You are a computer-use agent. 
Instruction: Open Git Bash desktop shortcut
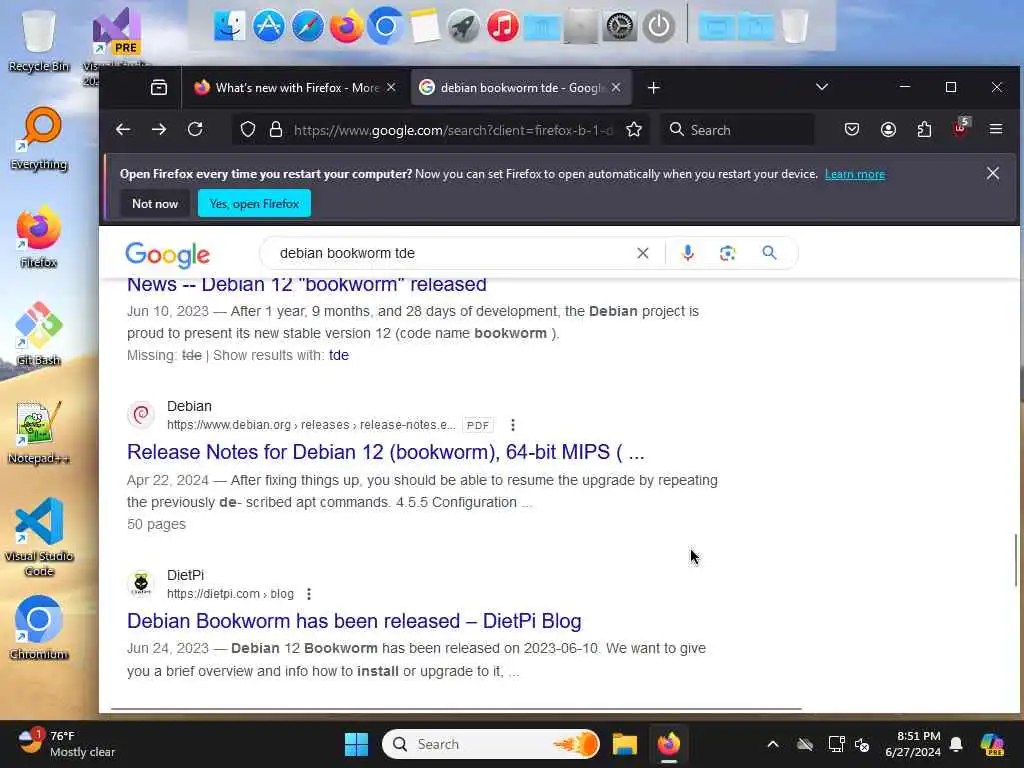click(x=39, y=334)
